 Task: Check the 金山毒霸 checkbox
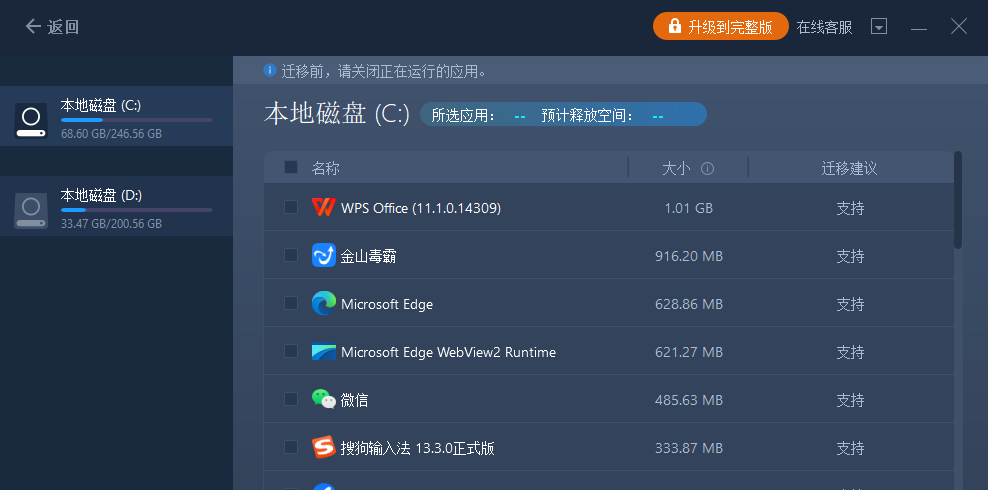pyautogui.click(x=290, y=255)
